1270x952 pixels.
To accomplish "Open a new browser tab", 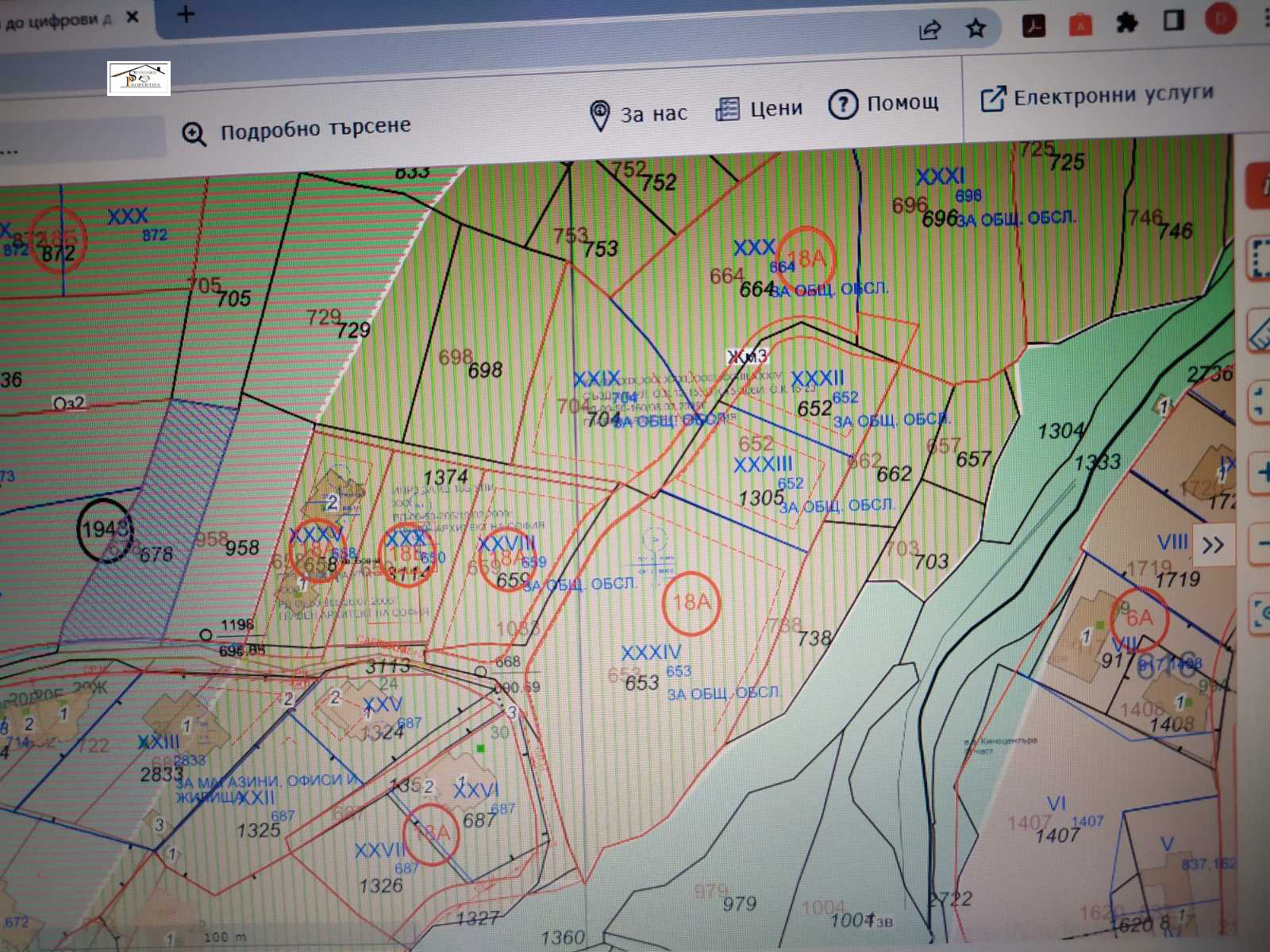I will 186,14.
